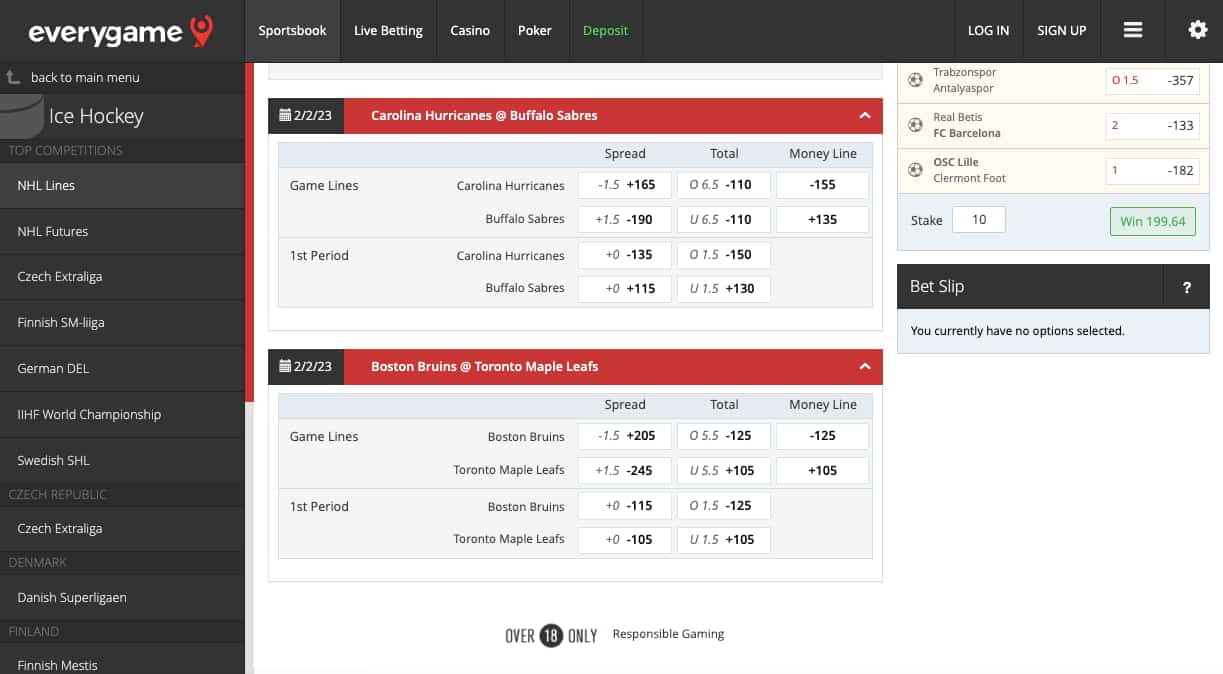Collapse Carolina Hurricanes @ Buffalo Sabres section
This screenshot has height=674, width=1223.
[865, 115]
